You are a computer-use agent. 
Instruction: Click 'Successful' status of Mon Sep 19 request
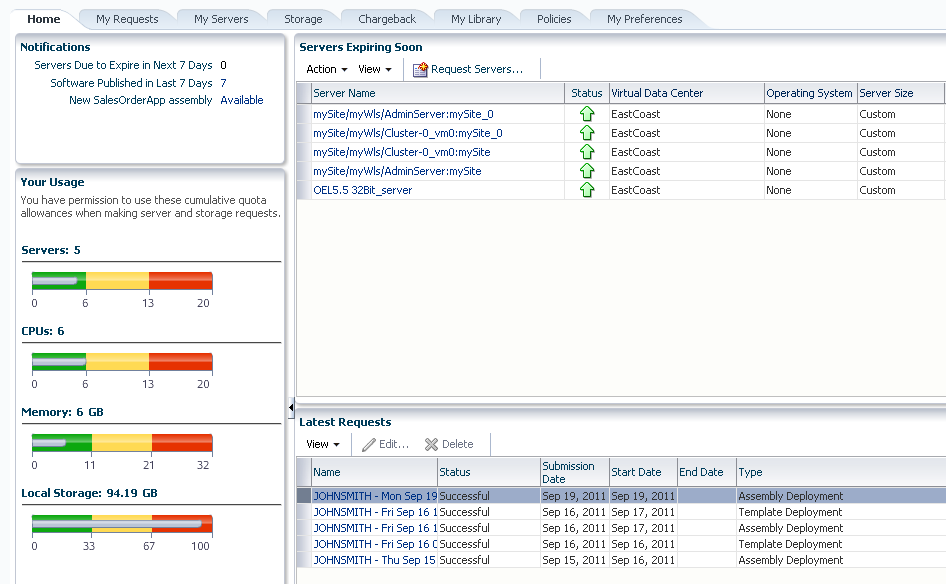pos(464,496)
